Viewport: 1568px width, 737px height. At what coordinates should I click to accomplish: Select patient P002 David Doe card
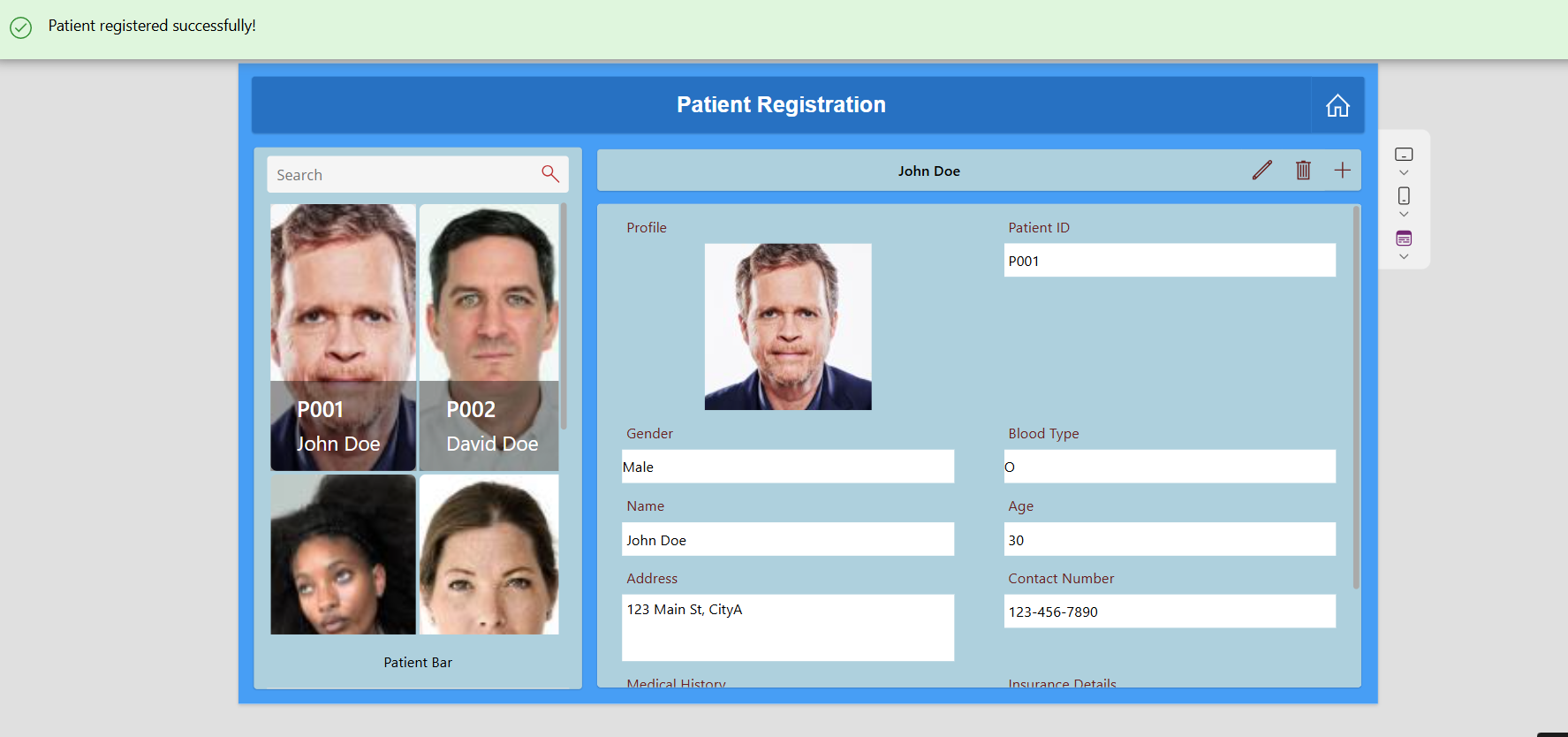tap(489, 337)
